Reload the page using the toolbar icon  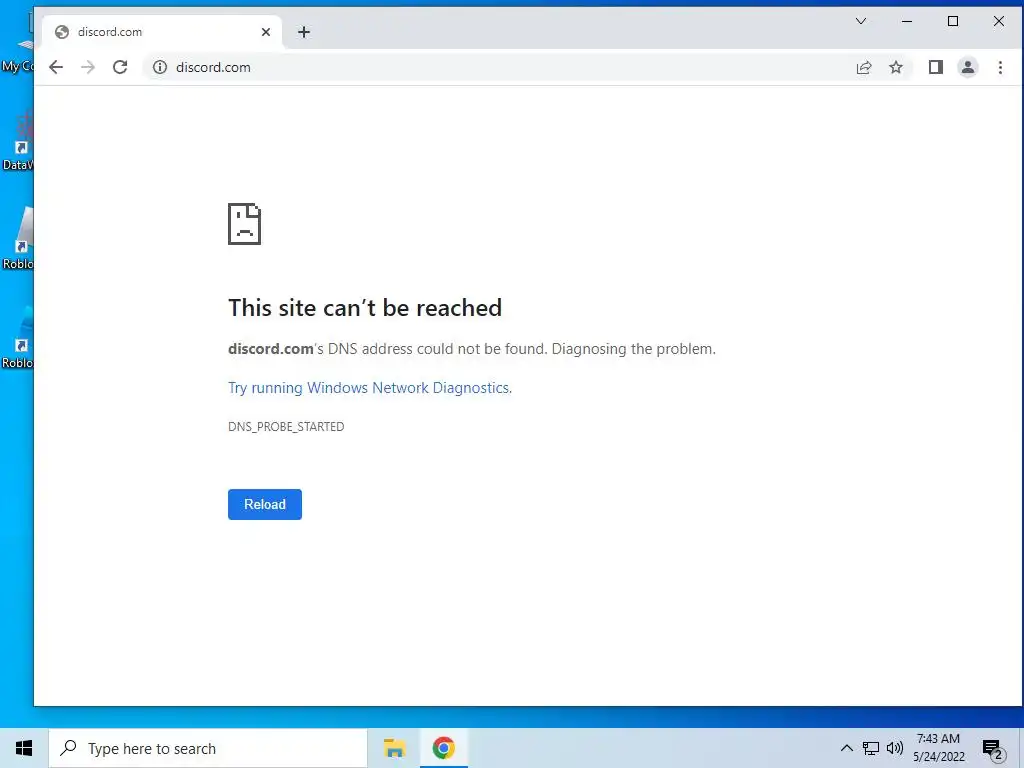120,67
